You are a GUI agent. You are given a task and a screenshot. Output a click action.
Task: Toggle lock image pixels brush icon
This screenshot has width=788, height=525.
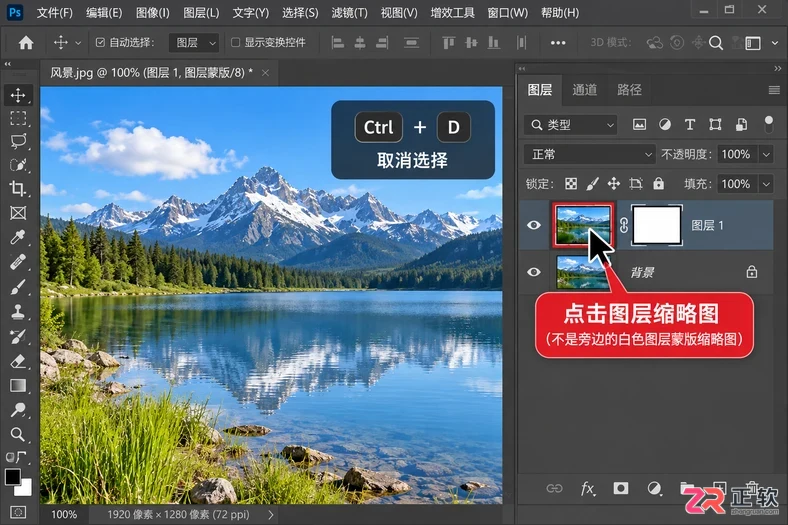point(593,184)
